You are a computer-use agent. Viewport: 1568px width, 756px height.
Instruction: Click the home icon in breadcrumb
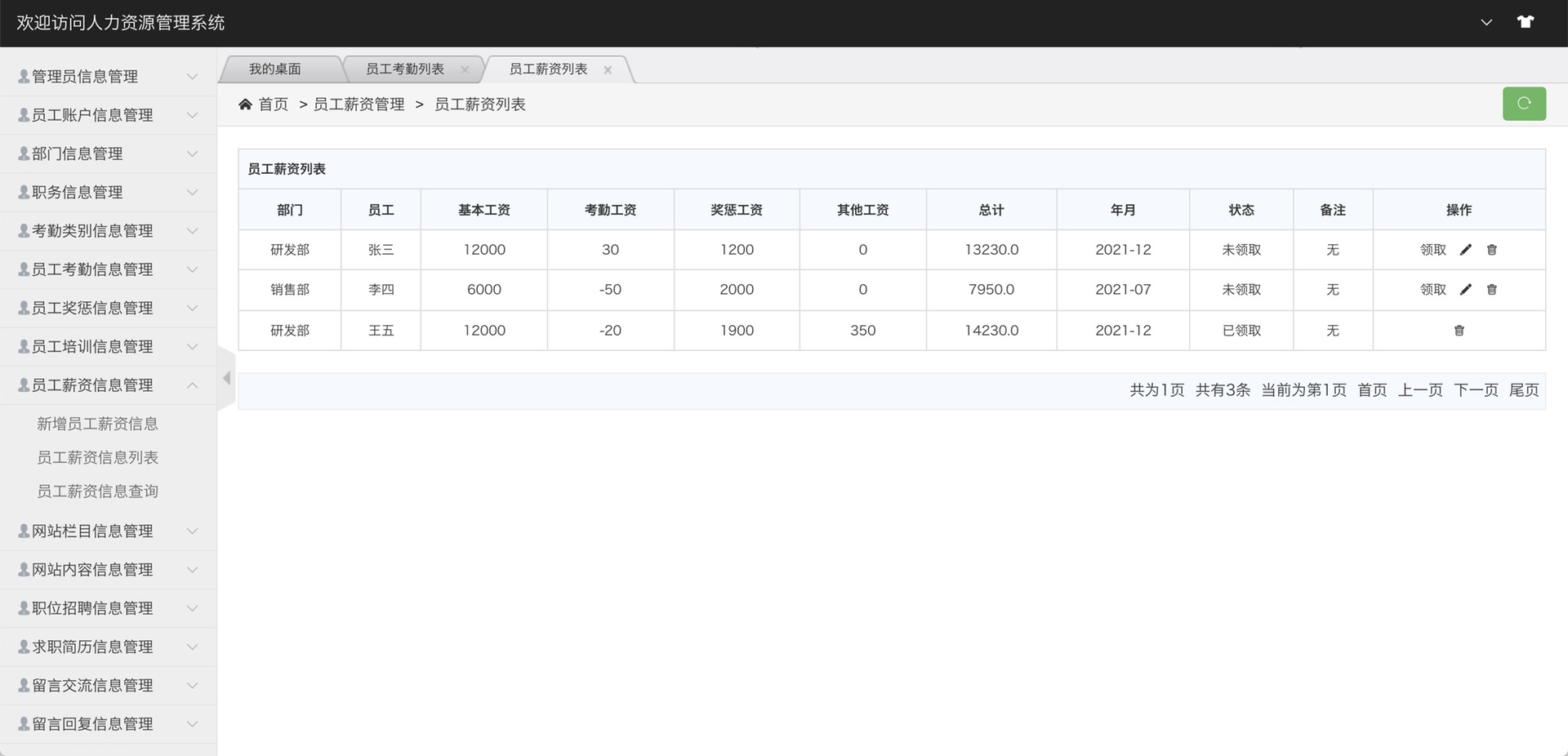coord(245,104)
